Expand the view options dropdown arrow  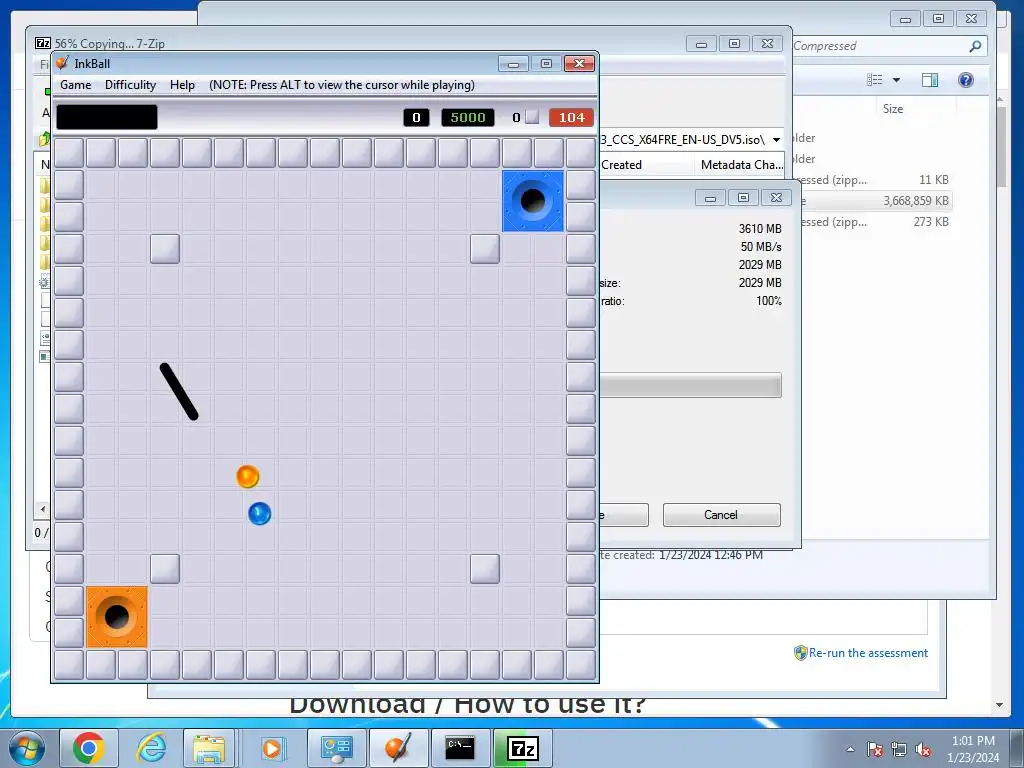(897, 80)
